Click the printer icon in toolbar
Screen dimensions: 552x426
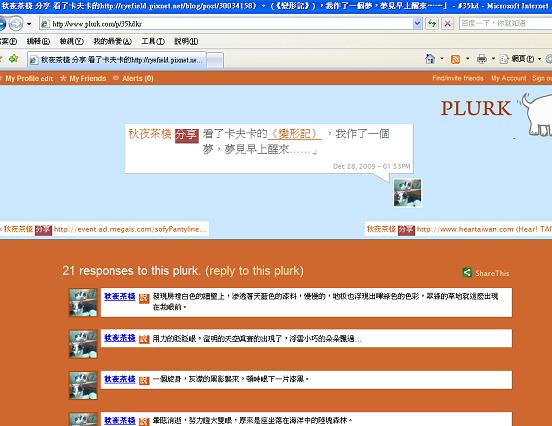pyautogui.click(x=482, y=59)
